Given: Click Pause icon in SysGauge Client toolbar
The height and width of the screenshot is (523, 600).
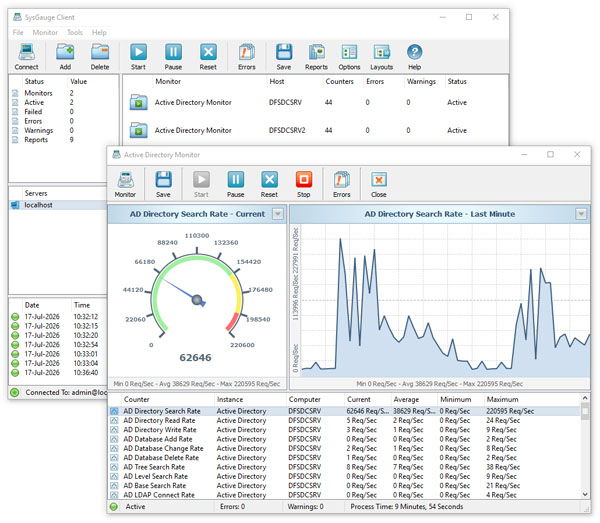Looking at the screenshot, I should [x=173, y=52].
